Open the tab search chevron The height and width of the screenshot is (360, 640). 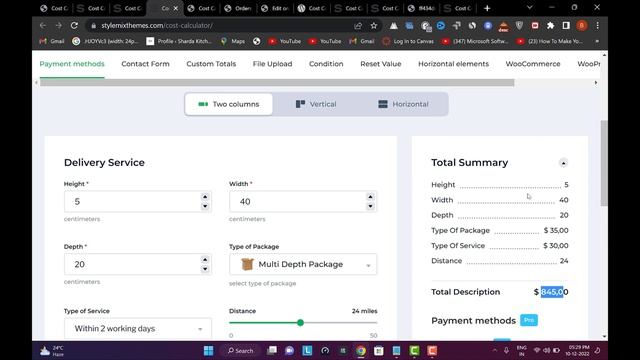point(529,7)
